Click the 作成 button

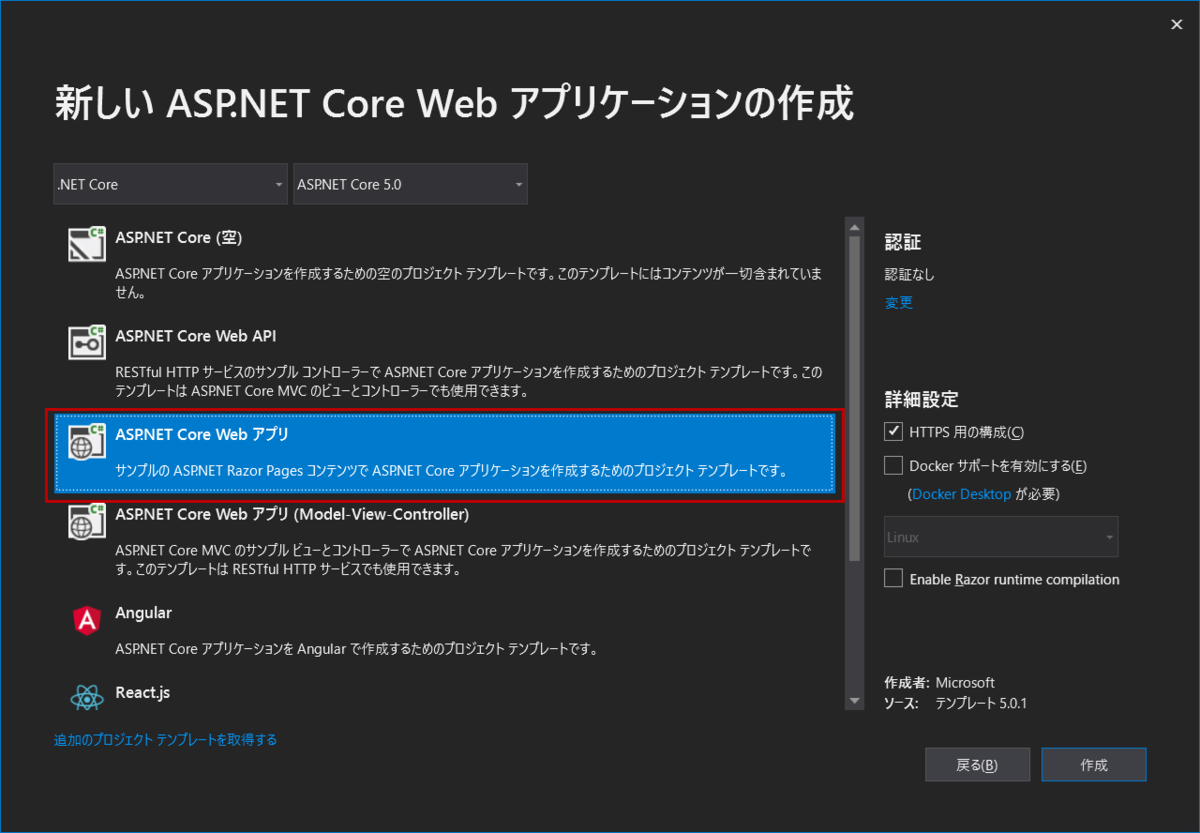click(x=1094, y=765)
